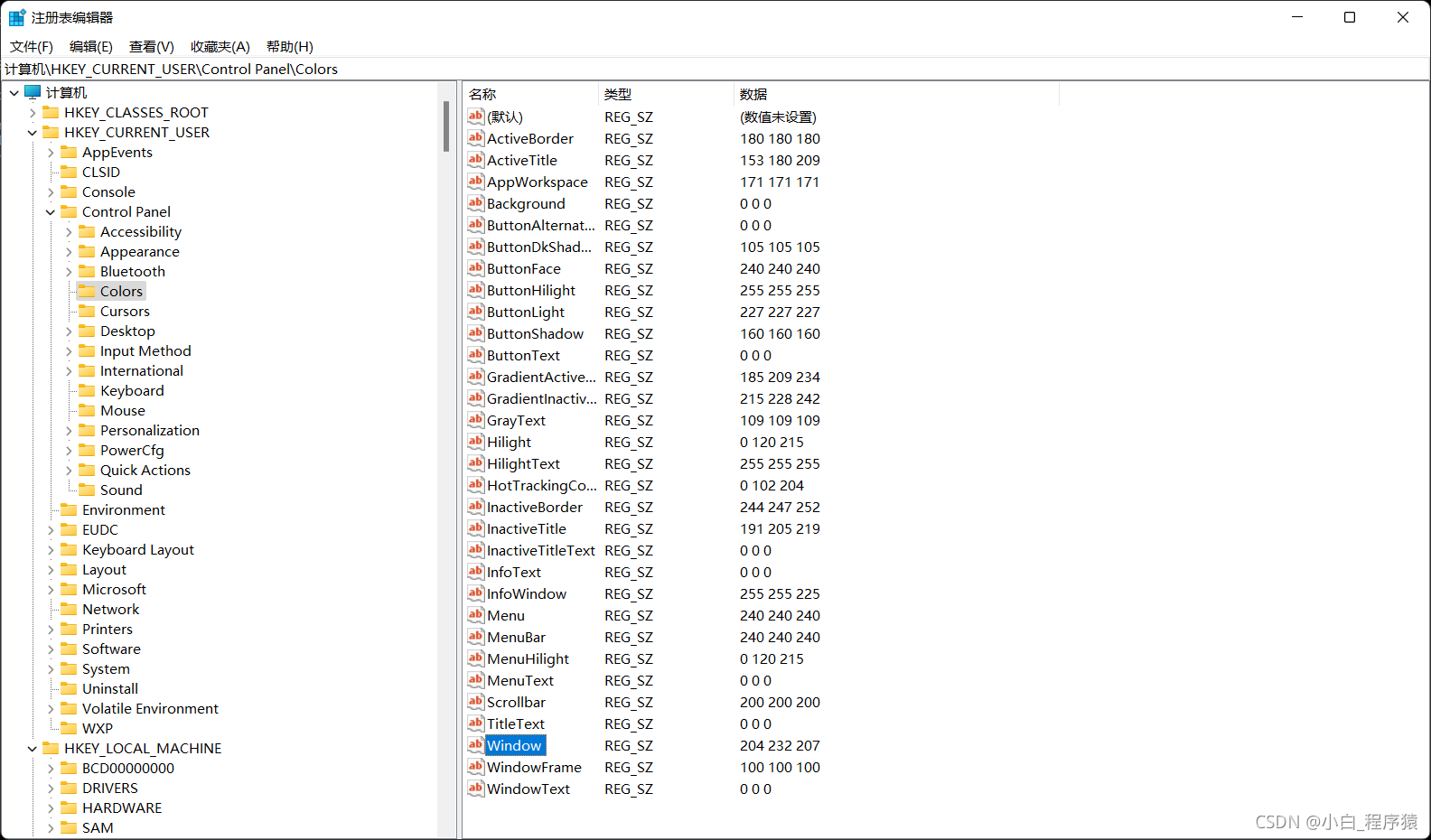Expand the Software node
The width and height of the screenshot is (1431, 840).
51,649
